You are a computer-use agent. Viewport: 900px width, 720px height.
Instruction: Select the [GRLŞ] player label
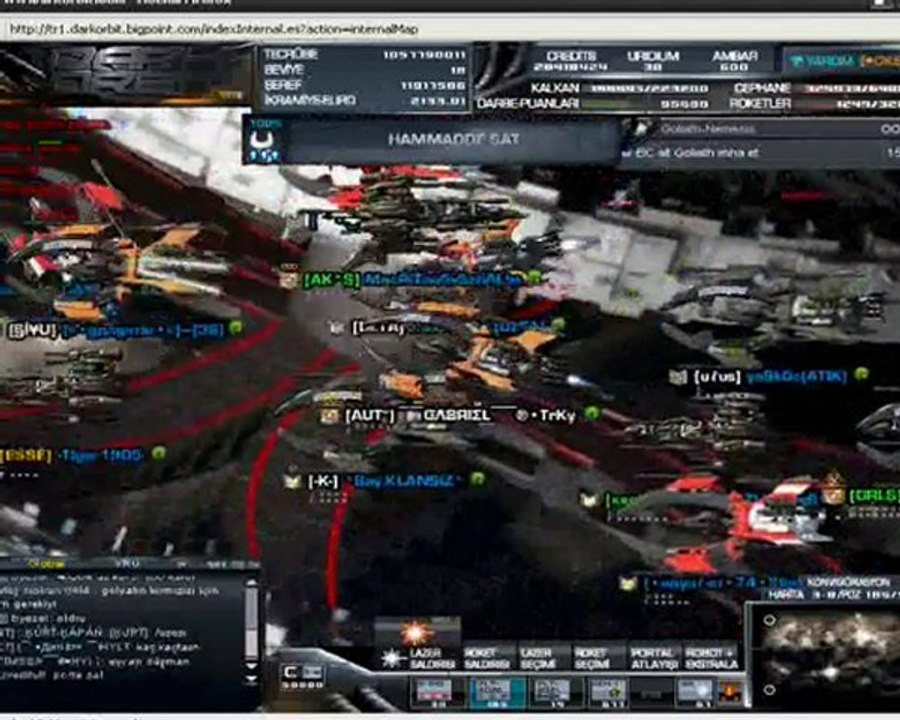click(x=874, y=496)
